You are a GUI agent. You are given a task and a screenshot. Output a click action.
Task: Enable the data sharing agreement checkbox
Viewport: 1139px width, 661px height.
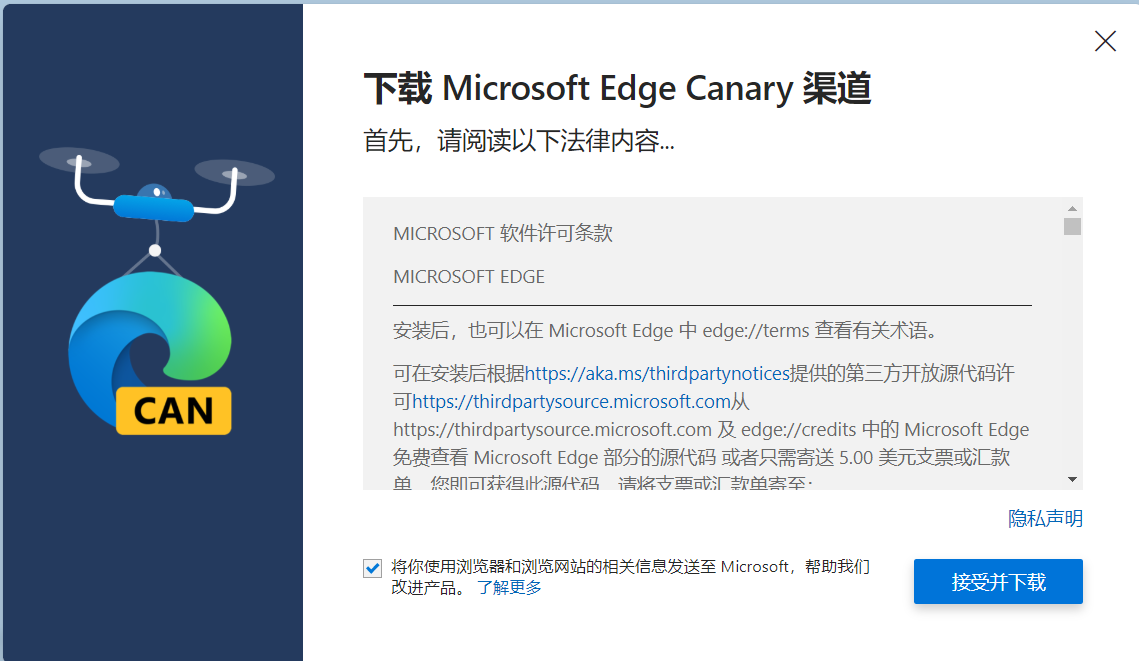[x=371, y=567]
